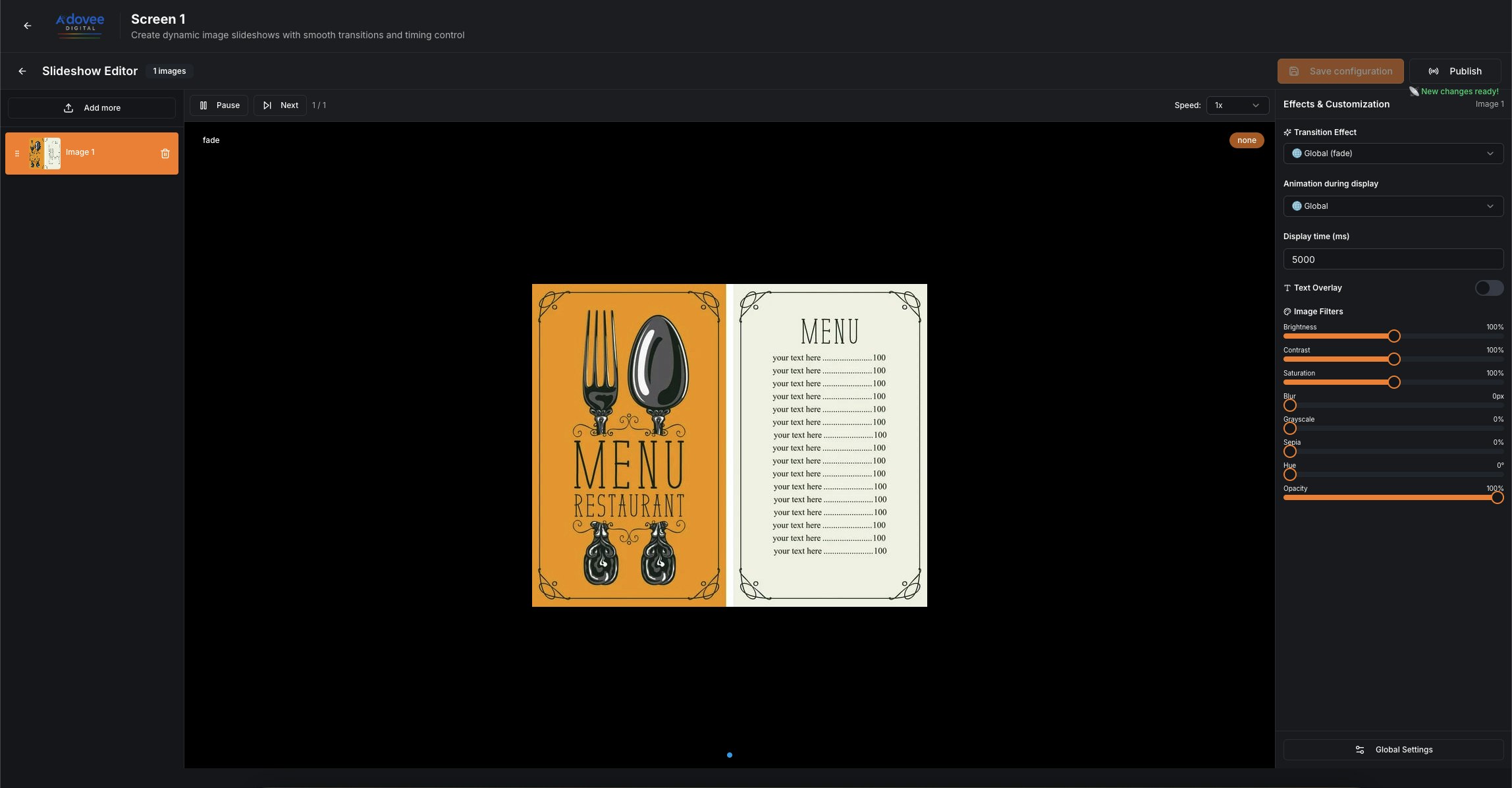
Task: Click the back arrow beside Screen 1
Action: tap(27, 25)
